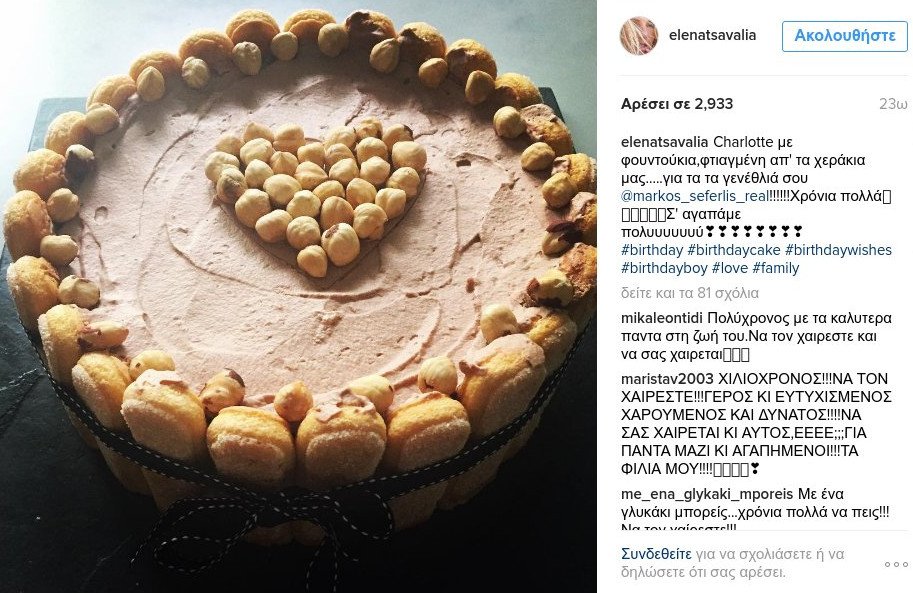This screenshot has width=913, height=593.
Task: Open the #birthdayboy hashtag
Action: point(664,268)
